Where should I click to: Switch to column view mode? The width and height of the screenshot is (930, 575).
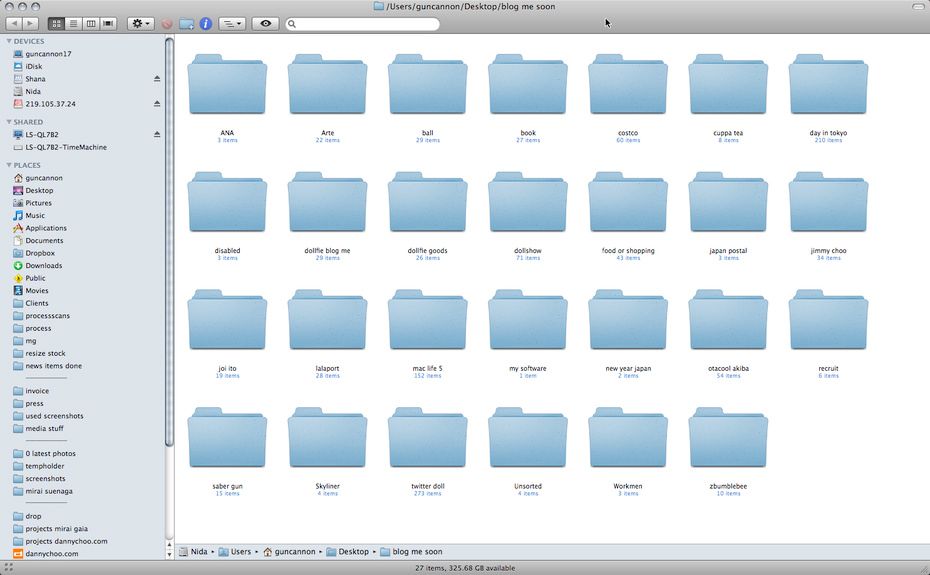[x=90, y=23]
